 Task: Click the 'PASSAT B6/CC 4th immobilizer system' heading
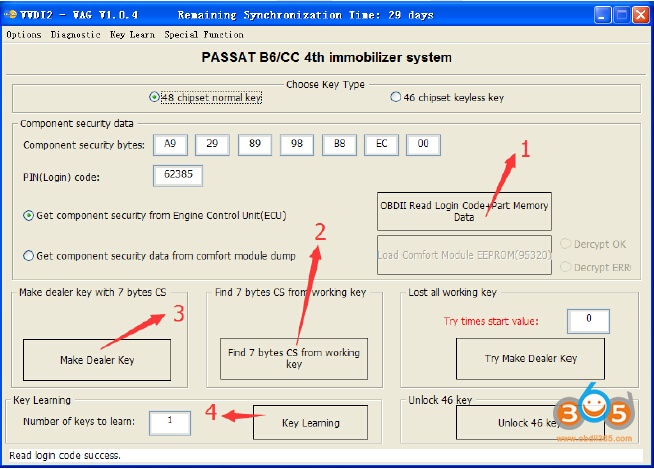pos(327,57)
